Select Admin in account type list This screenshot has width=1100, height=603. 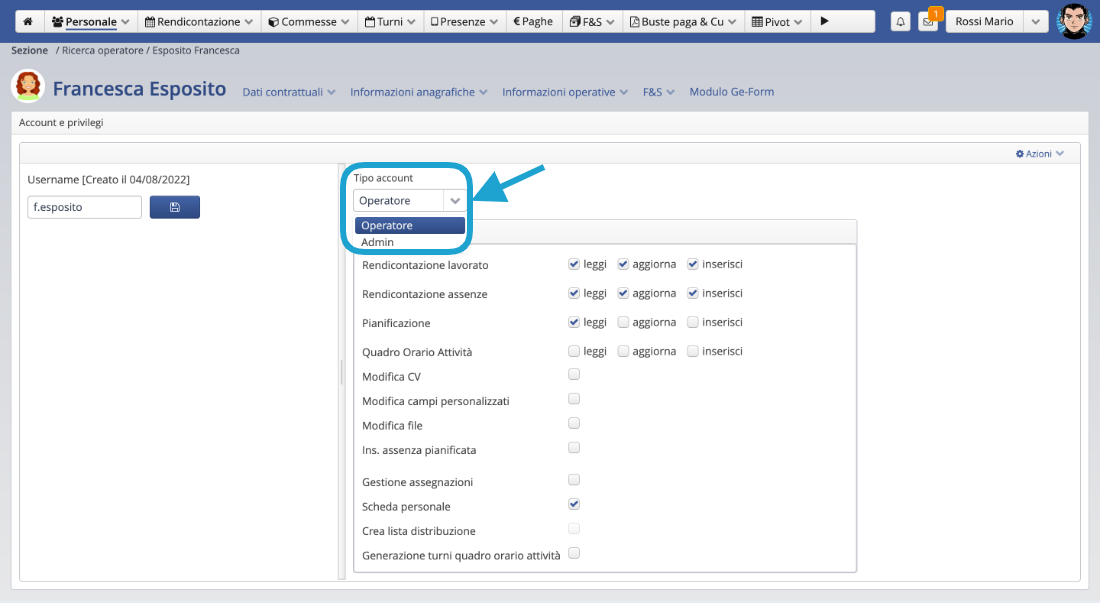378,242
